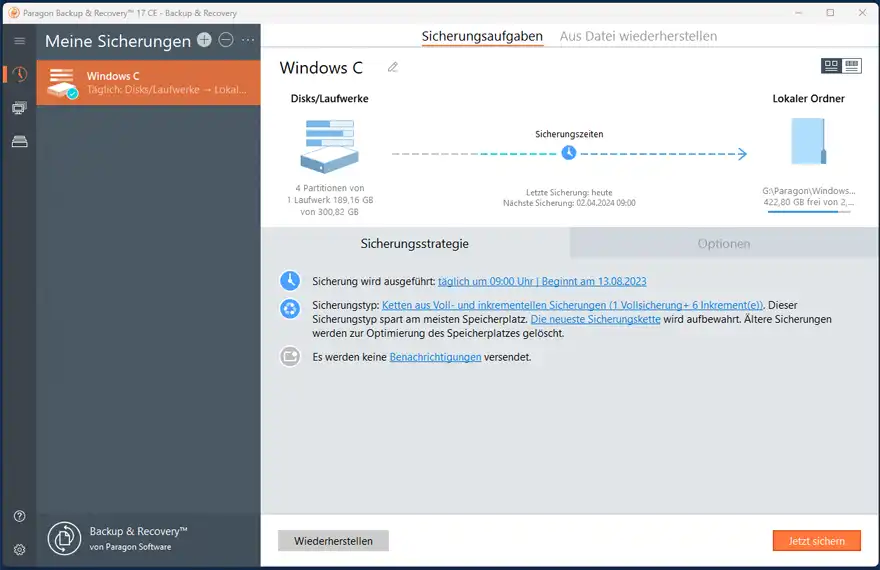Click the Lokaler Ordner destination icon

tap(809, 141)
